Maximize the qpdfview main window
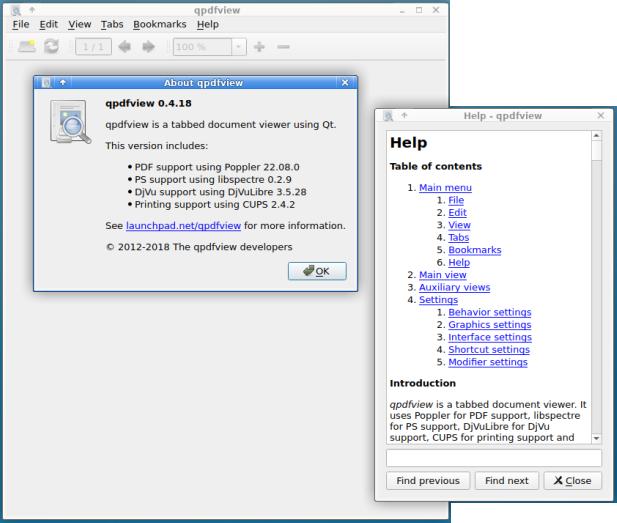 tap(419, 10)
